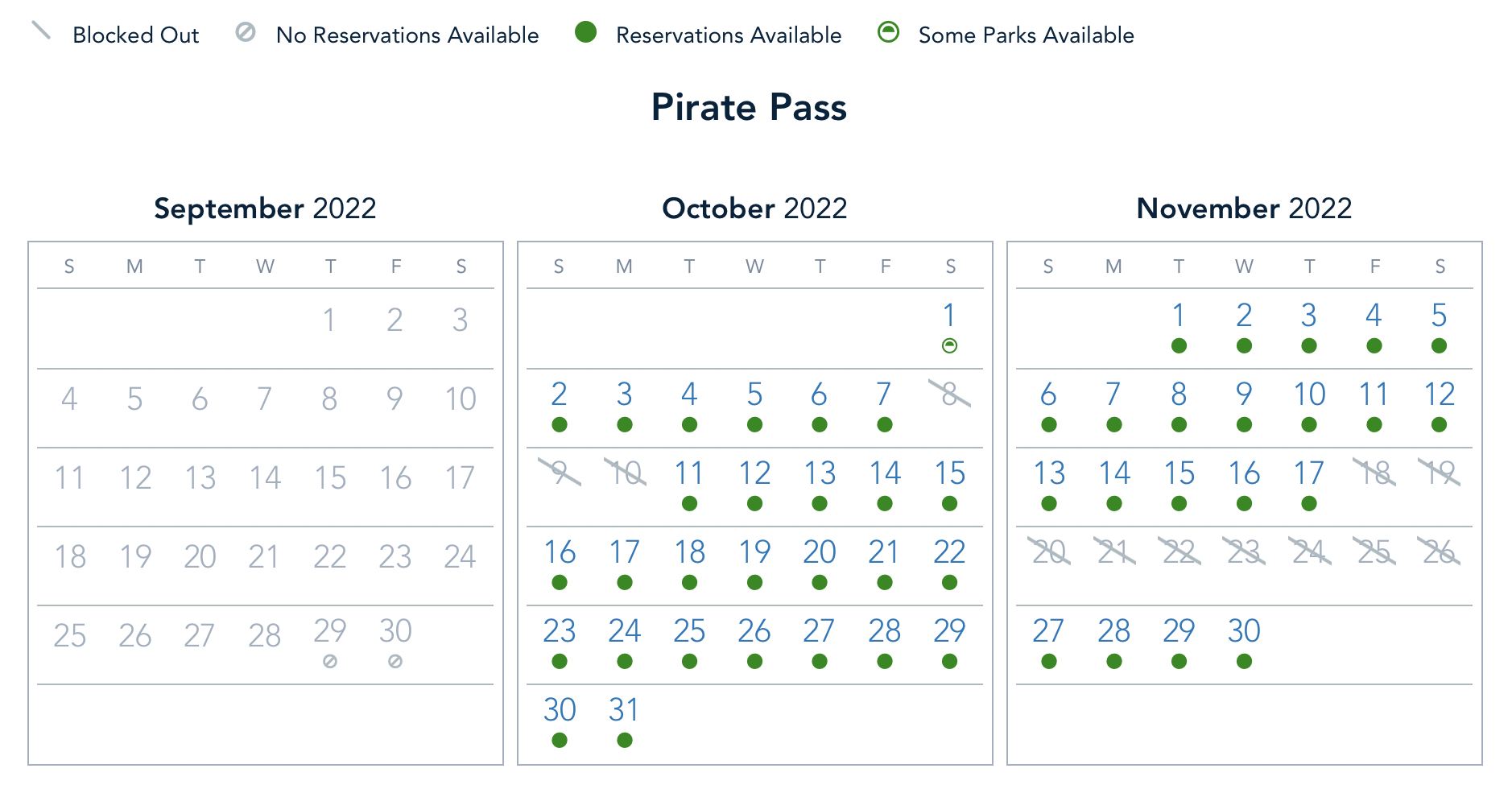1512x789 pixels.
Task: Click the half-filled icon under October 1
Action: 950,346
